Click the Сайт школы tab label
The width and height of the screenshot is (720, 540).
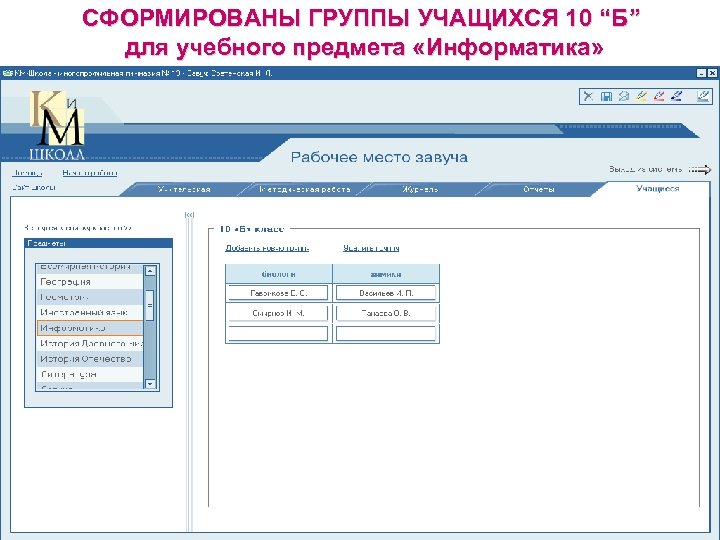(x=34, y=187)
